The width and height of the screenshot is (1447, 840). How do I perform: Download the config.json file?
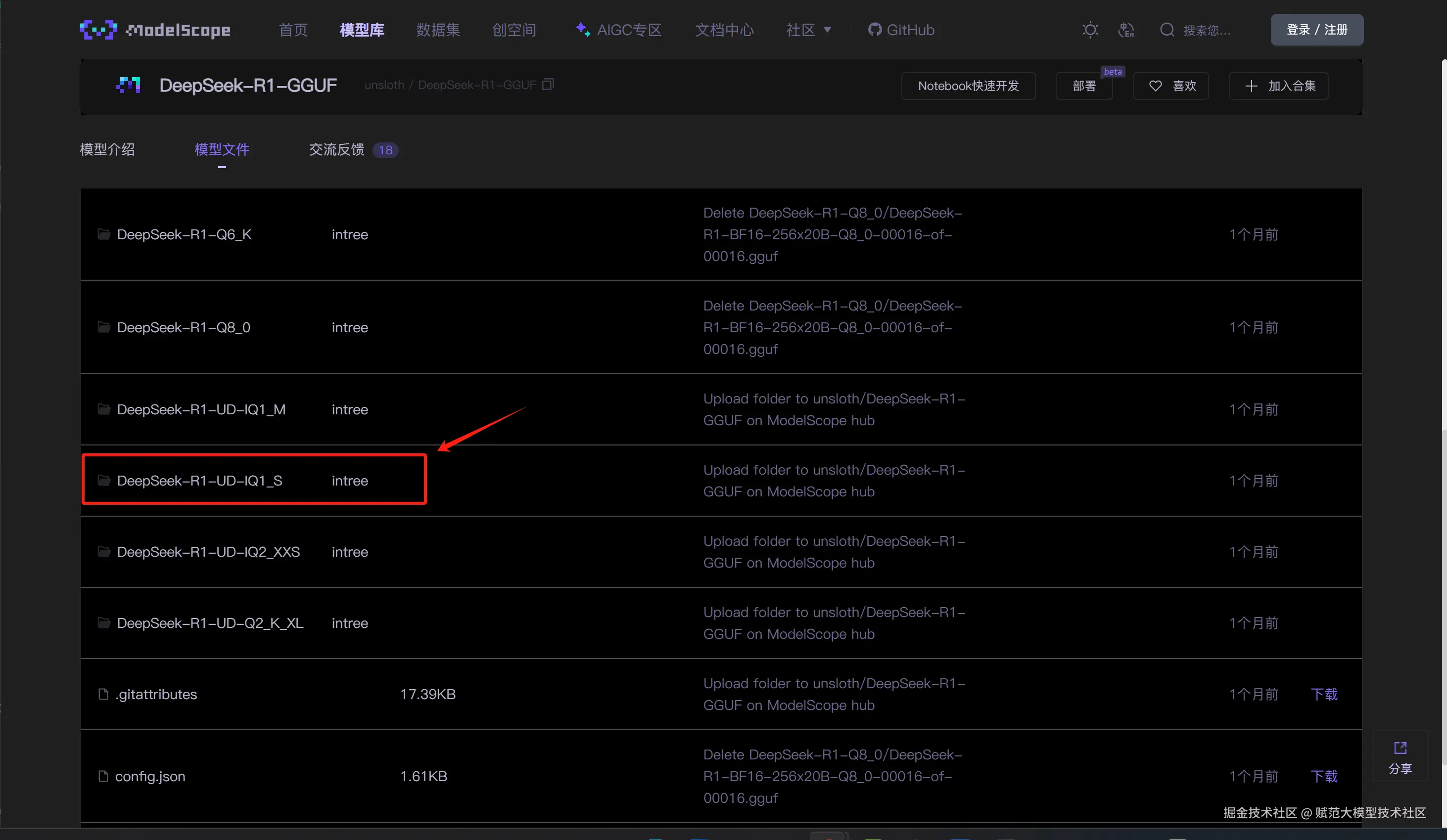pyautogui.click(x=1324, y=776)
